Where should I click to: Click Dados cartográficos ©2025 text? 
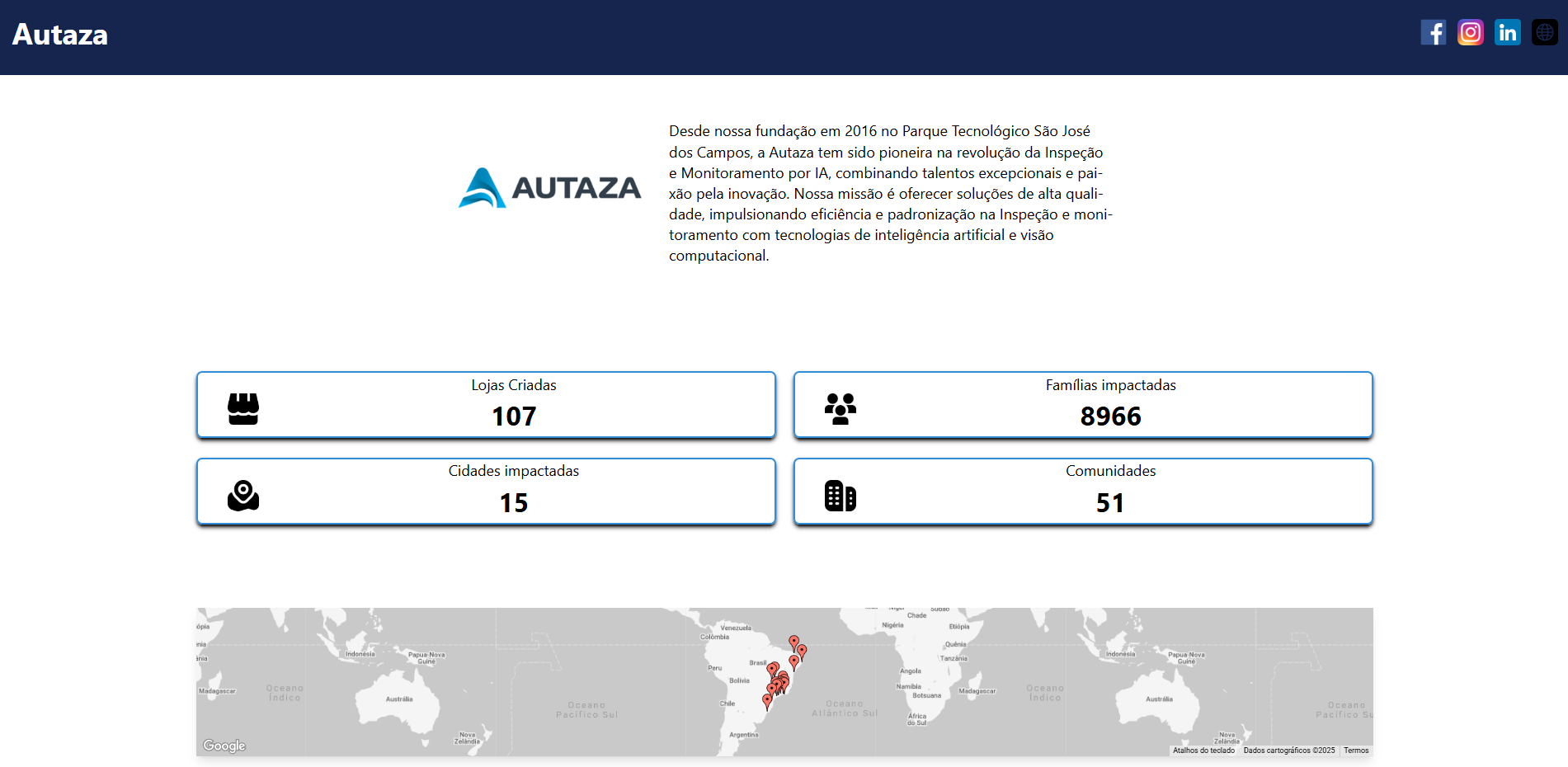[x=1288, y=751]
